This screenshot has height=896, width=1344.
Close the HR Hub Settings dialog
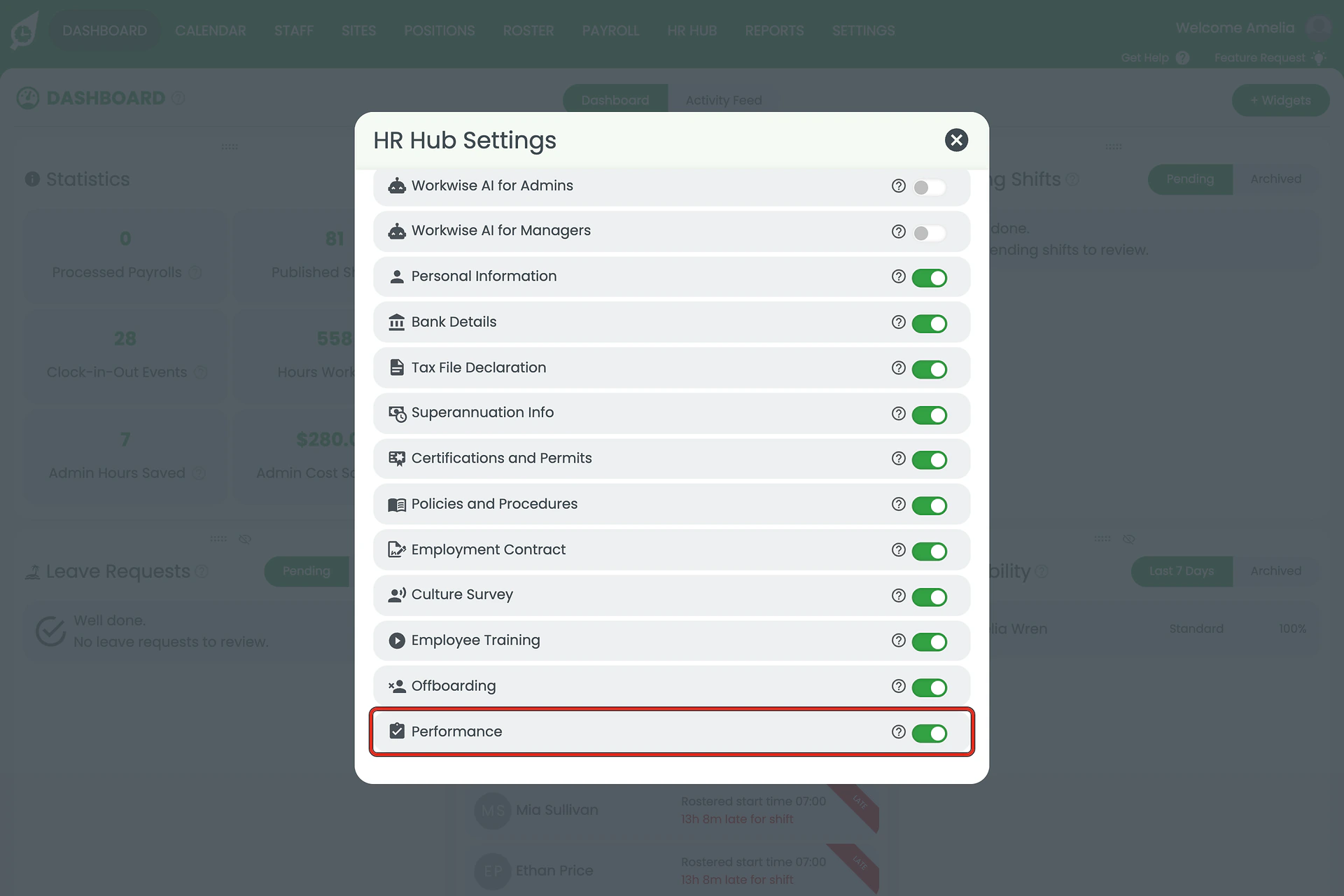tap(956, 140)
